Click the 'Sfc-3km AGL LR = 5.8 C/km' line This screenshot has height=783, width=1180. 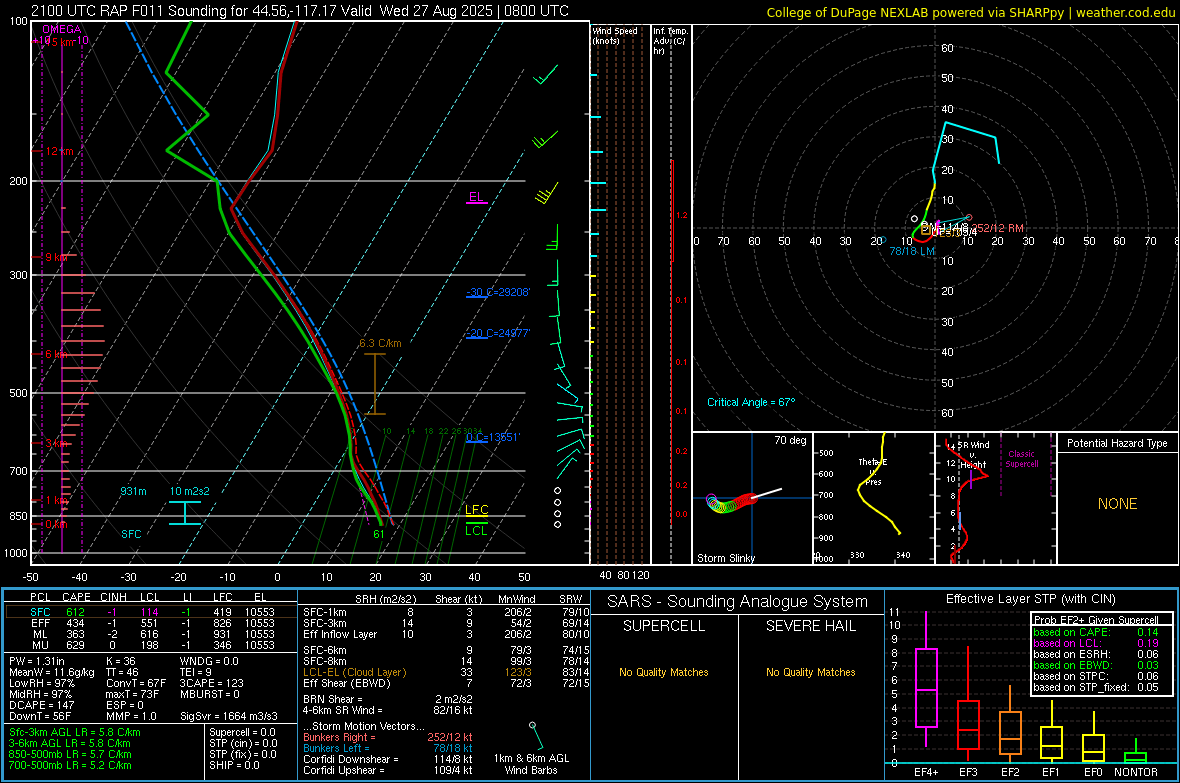point(75,732)
